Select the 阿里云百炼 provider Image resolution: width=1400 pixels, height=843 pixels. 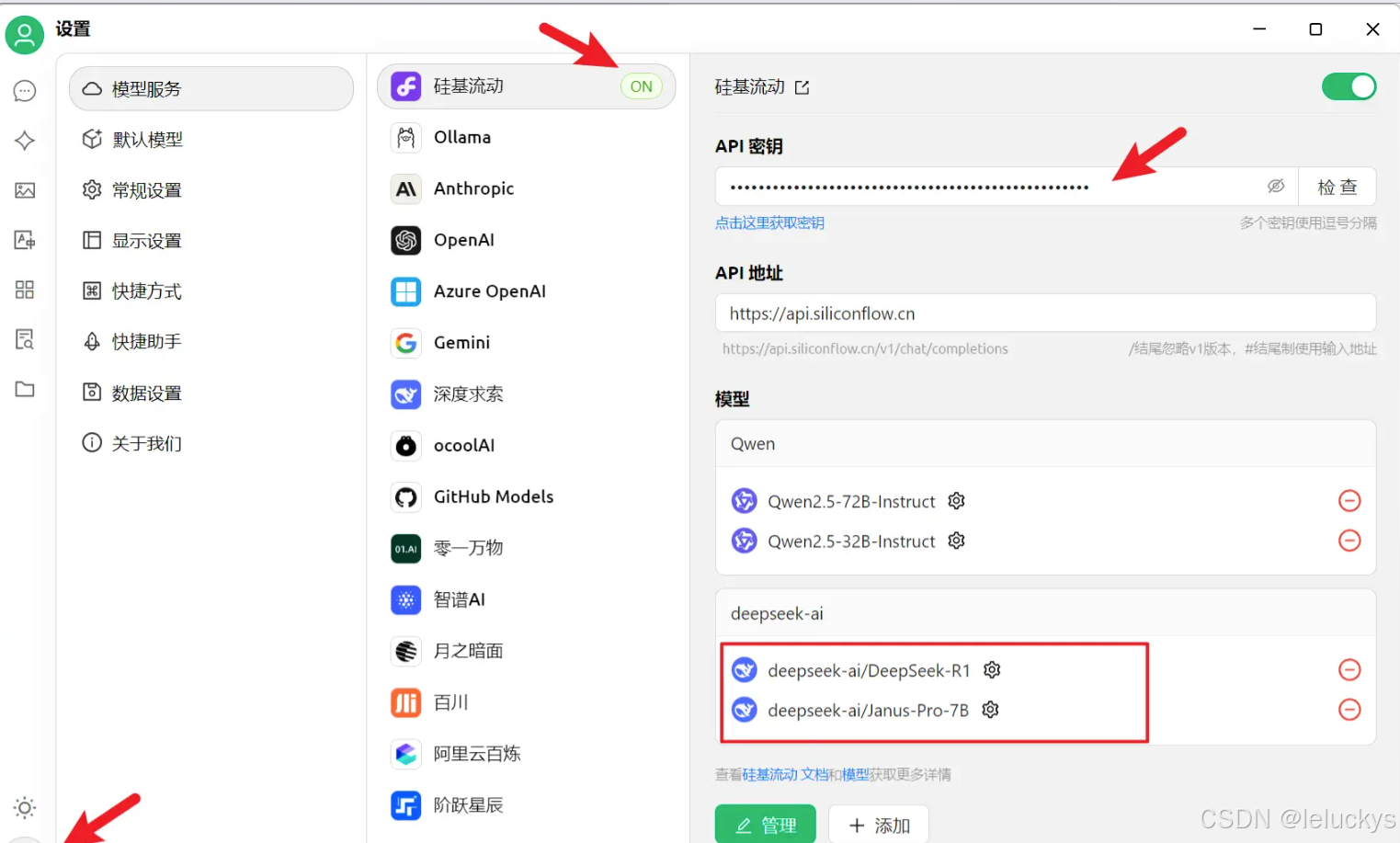526,754
